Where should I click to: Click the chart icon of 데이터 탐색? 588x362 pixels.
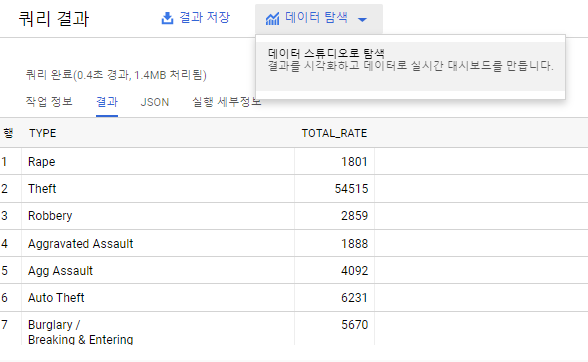point(272,18)
